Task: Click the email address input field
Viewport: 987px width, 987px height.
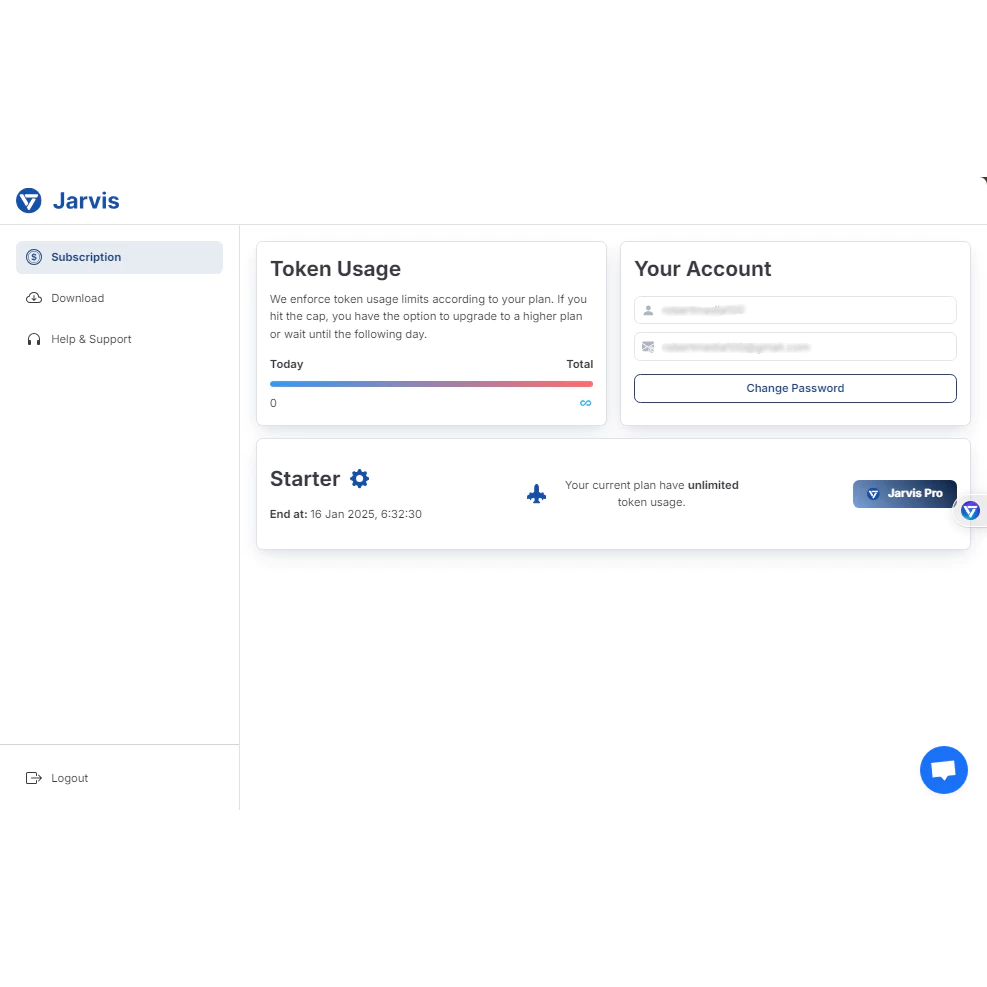Action: (x=795, y=347)
